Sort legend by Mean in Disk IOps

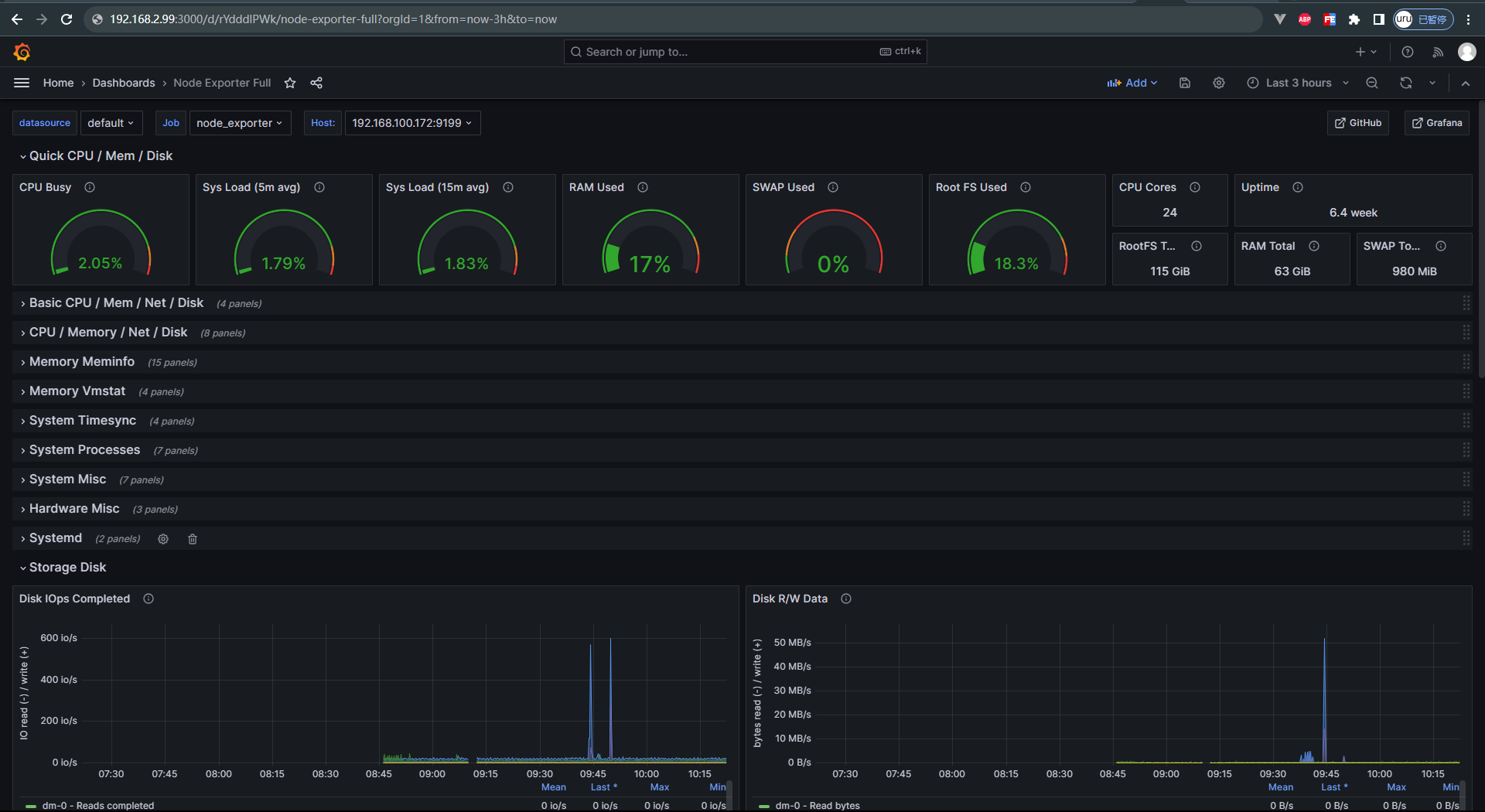(554, 787)
